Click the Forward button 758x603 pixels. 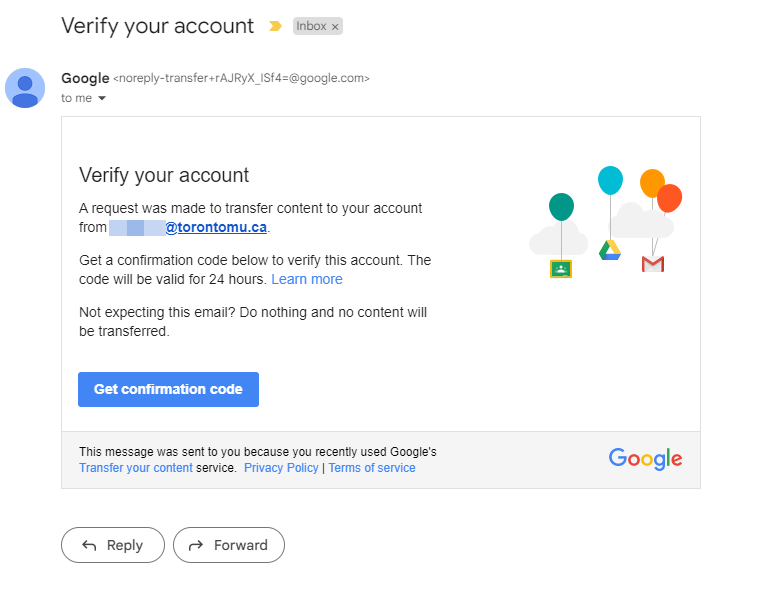[x=228, y=545]
